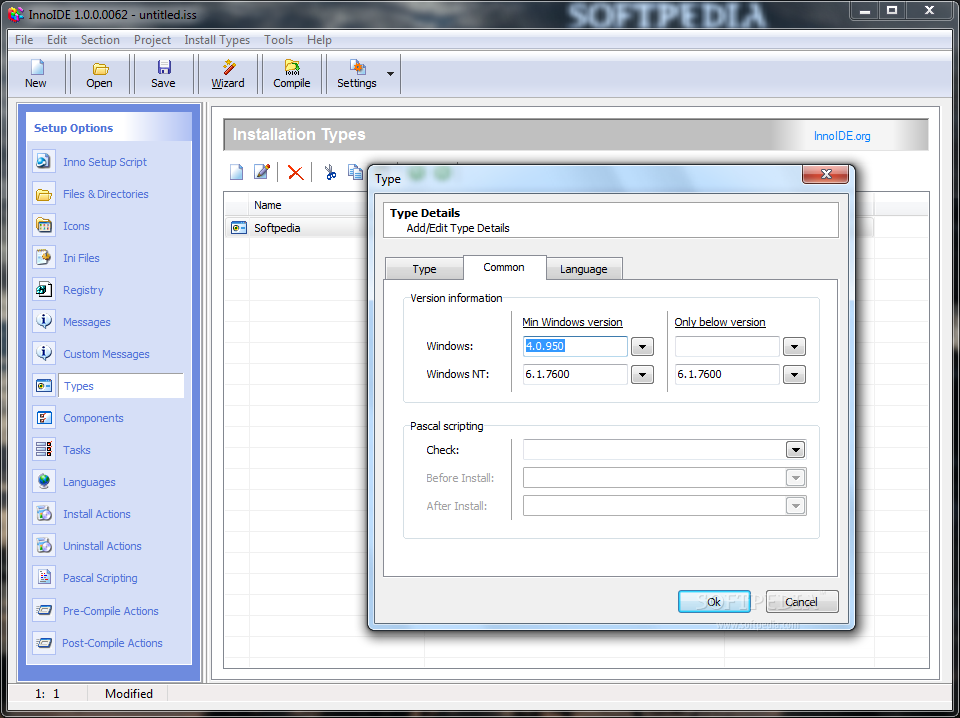The image size is (960, 718).
Task: Expand Windows min version dropdown
Action: [x=642, y=346]
